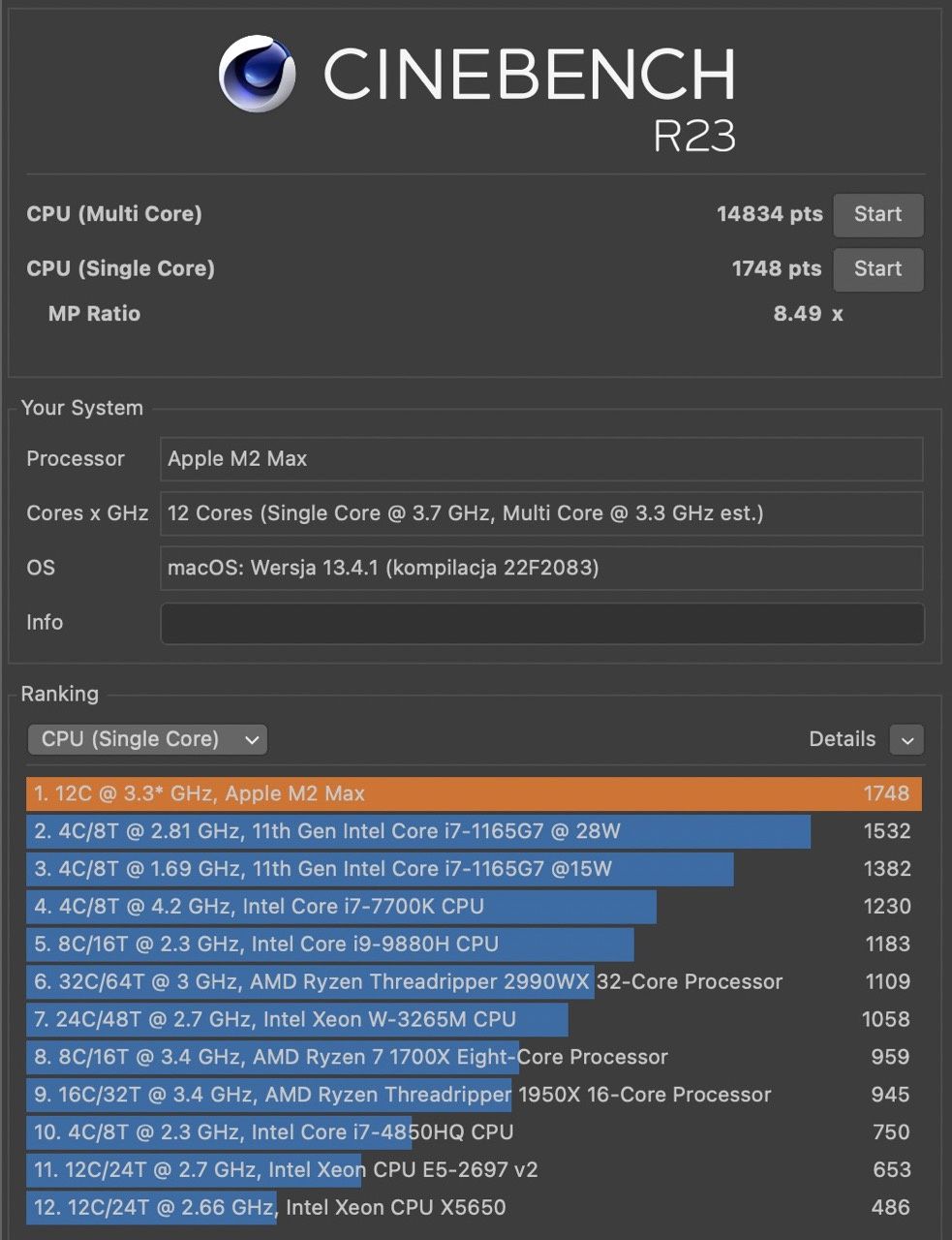
Task: Select the Threadripper 2990WX ranking row
Action: pos(474,982)
